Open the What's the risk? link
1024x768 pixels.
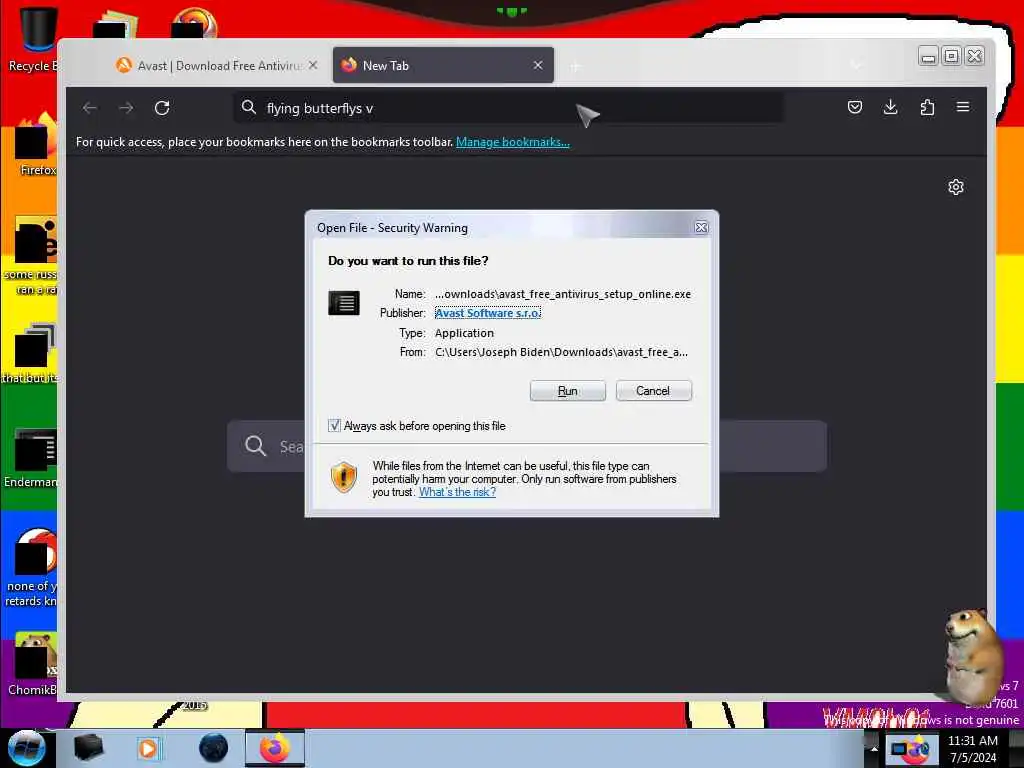pyautogui.click(x=457, y=492)
